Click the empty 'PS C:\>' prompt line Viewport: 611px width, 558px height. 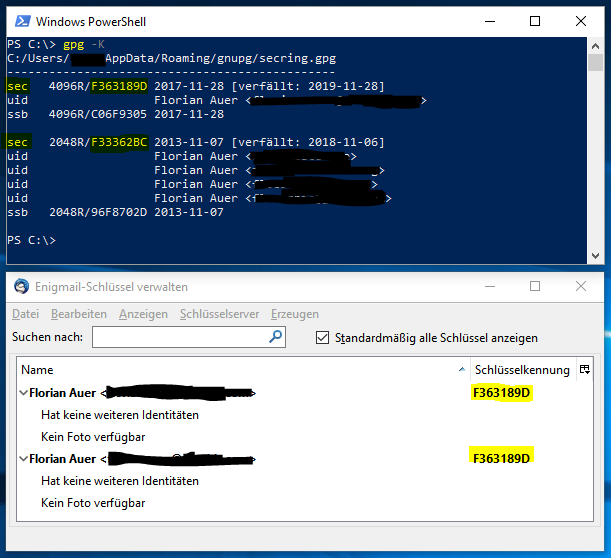(x=31, y=240)
